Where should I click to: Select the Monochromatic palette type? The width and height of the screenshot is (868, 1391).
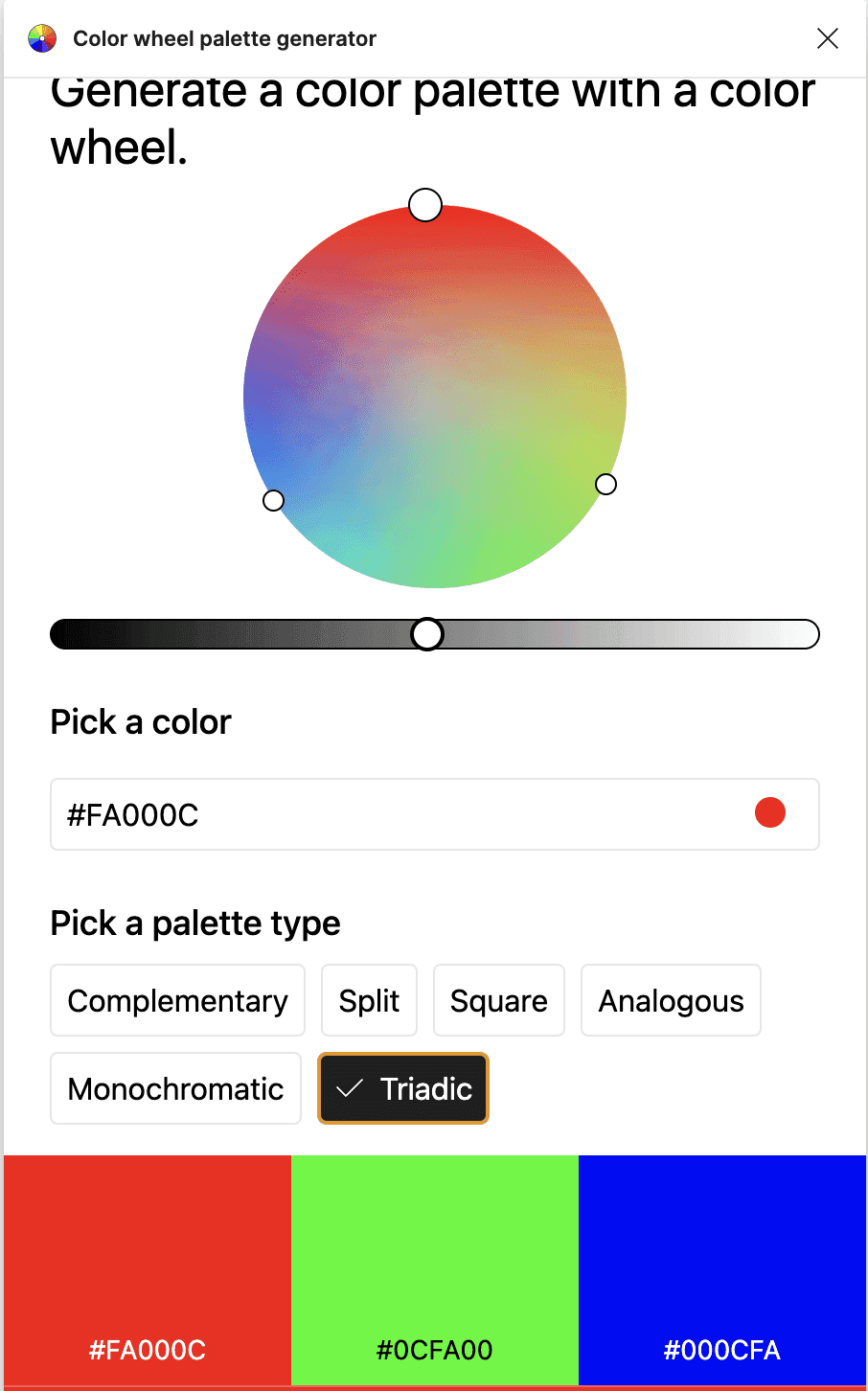[x=175, y=1088]
